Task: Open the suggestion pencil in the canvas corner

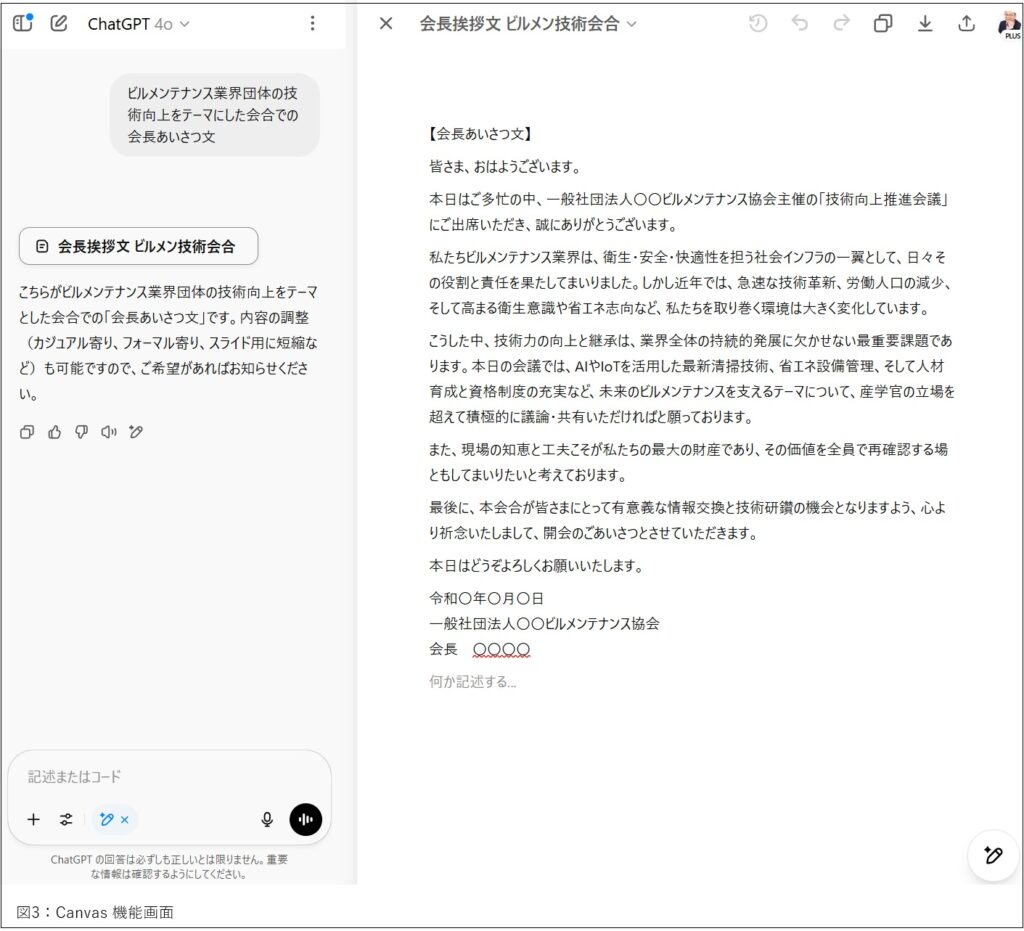Action: point(992,856)
